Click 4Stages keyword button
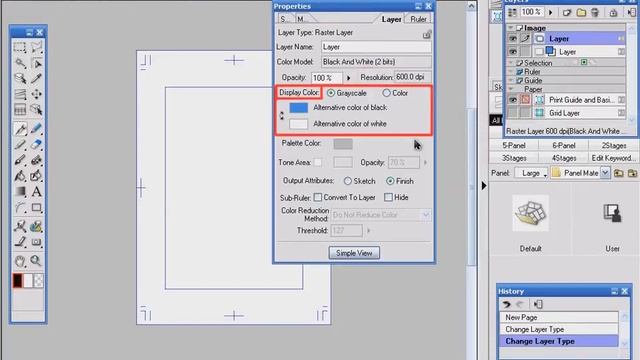 pyautogui.click(x=564, y=158)
